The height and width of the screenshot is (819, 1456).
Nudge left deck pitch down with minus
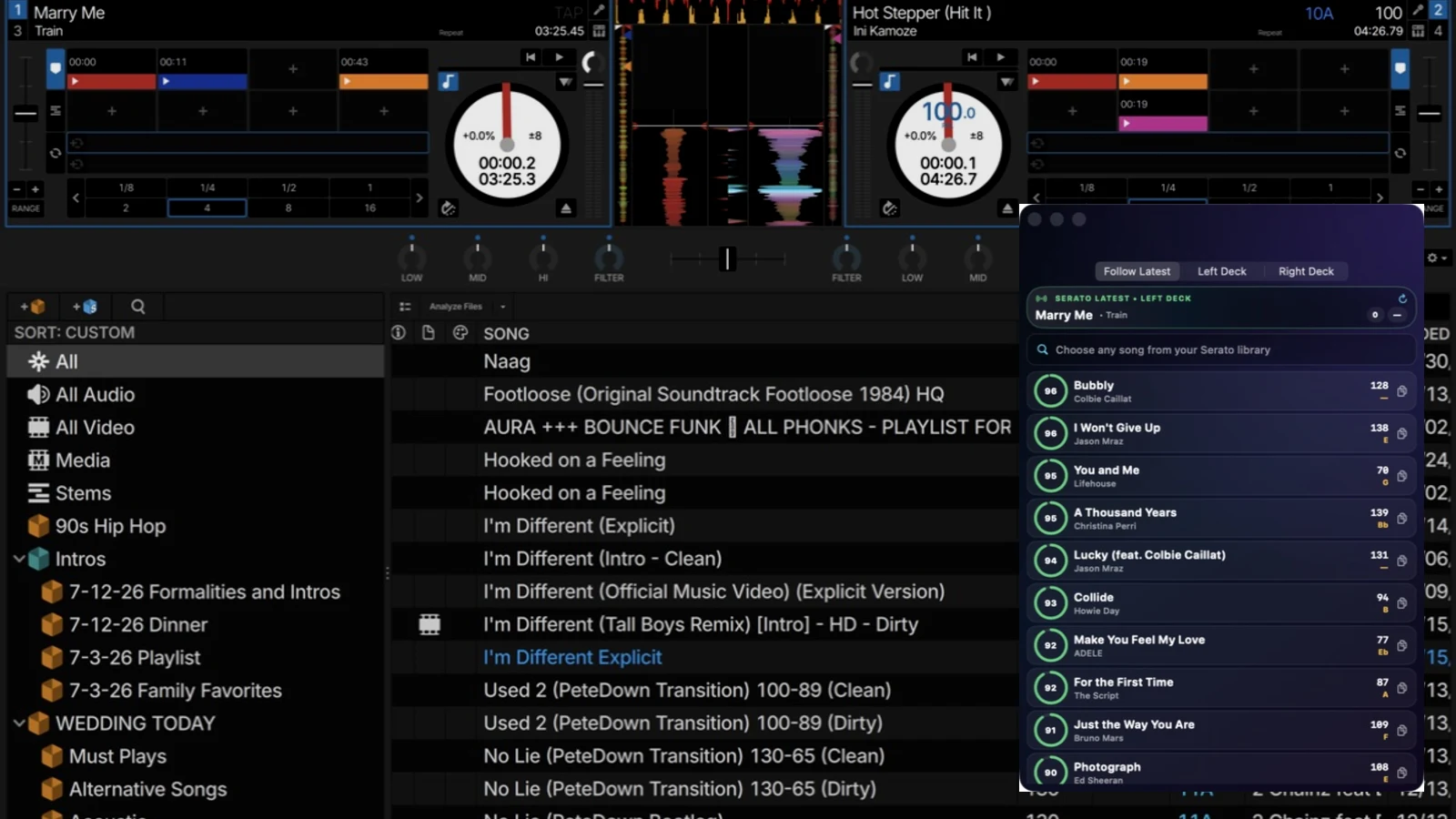point(16,189)
